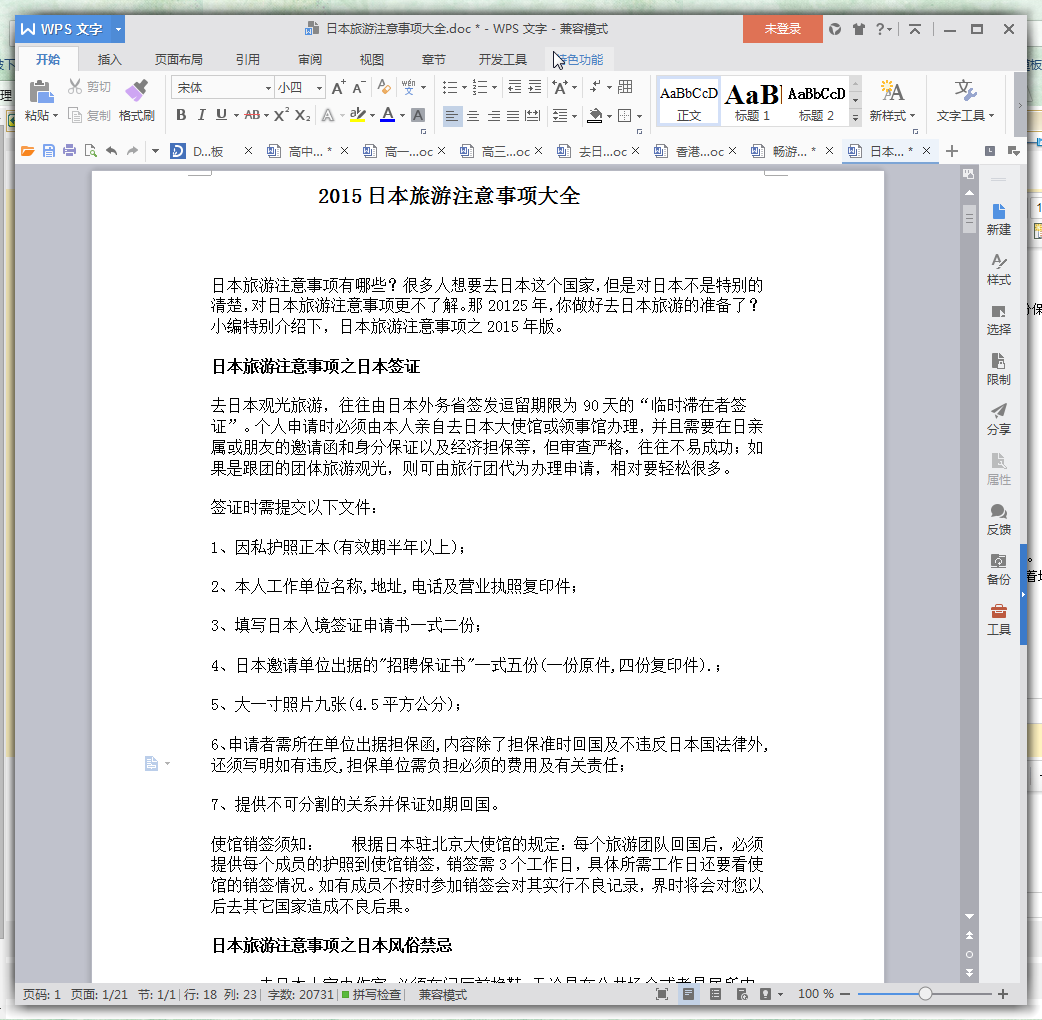Toggle strikethrough AB formatting
The width and height of the screenshot is (1042, 1020).
click(252, 115)
